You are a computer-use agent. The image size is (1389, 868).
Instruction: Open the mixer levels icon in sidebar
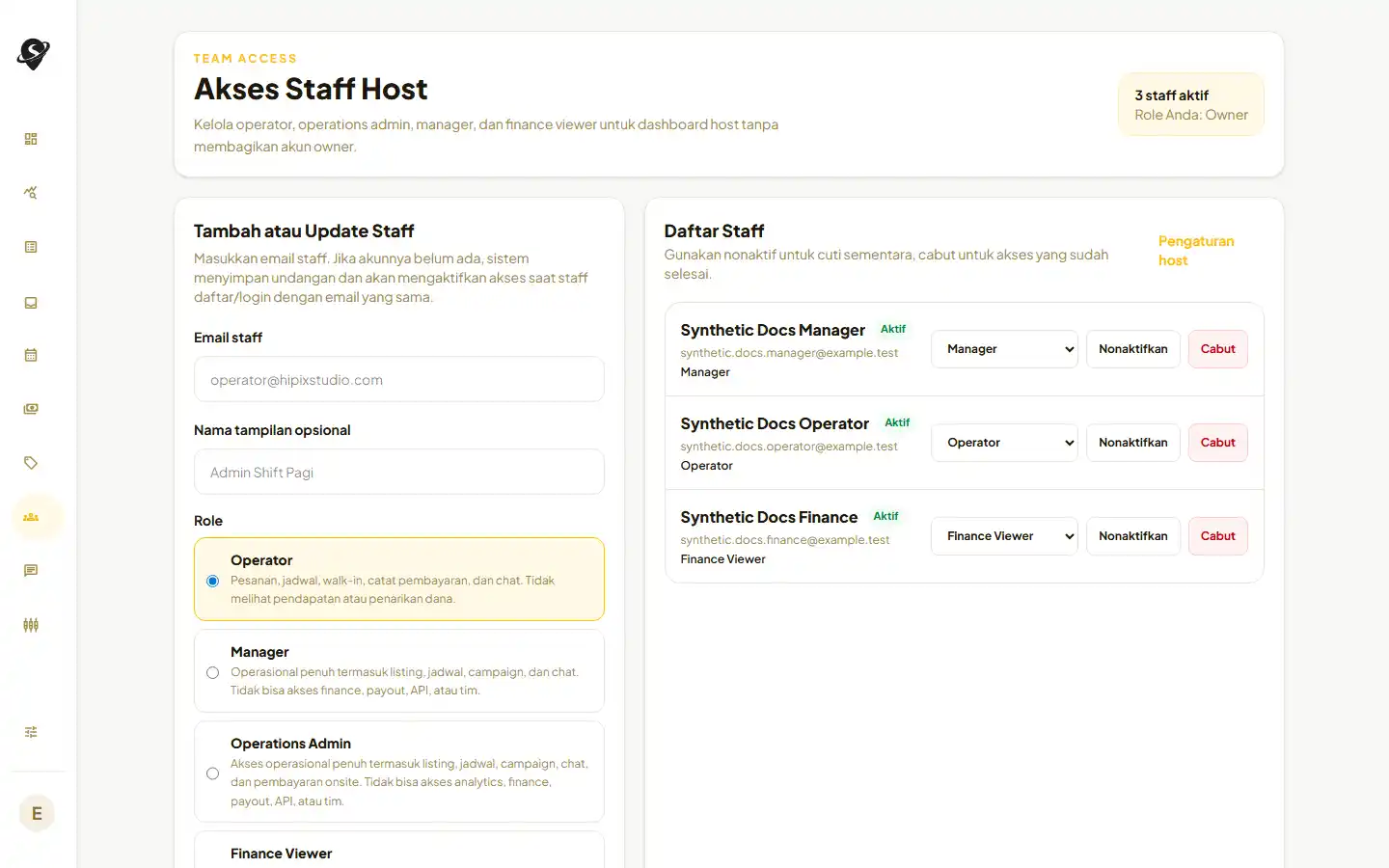pos(31,625)
